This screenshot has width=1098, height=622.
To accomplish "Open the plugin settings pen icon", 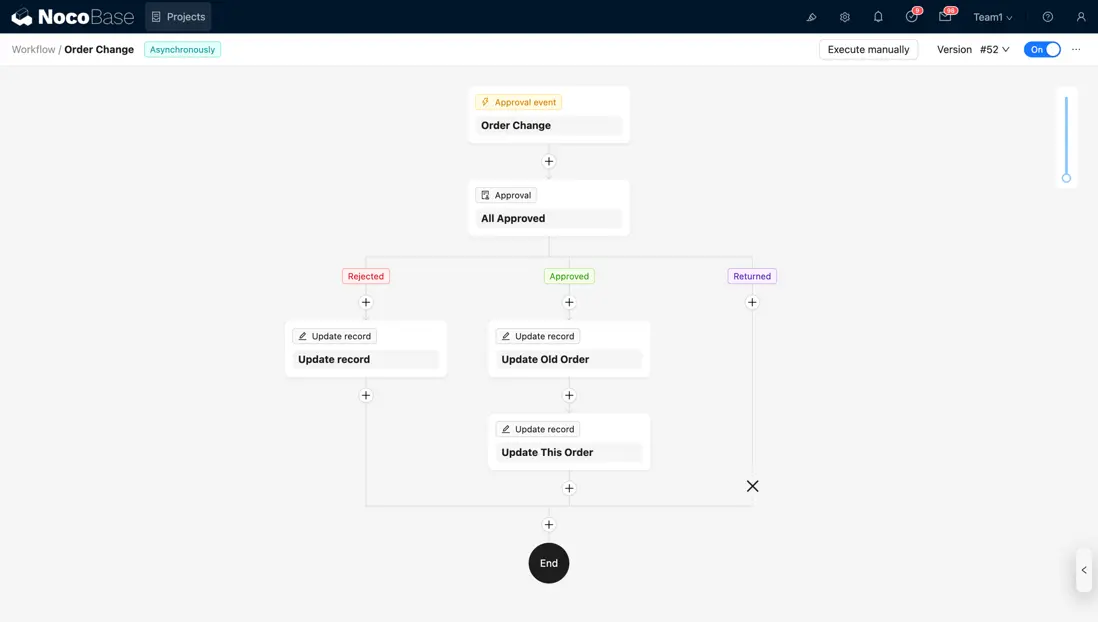I will click(810, 16).
